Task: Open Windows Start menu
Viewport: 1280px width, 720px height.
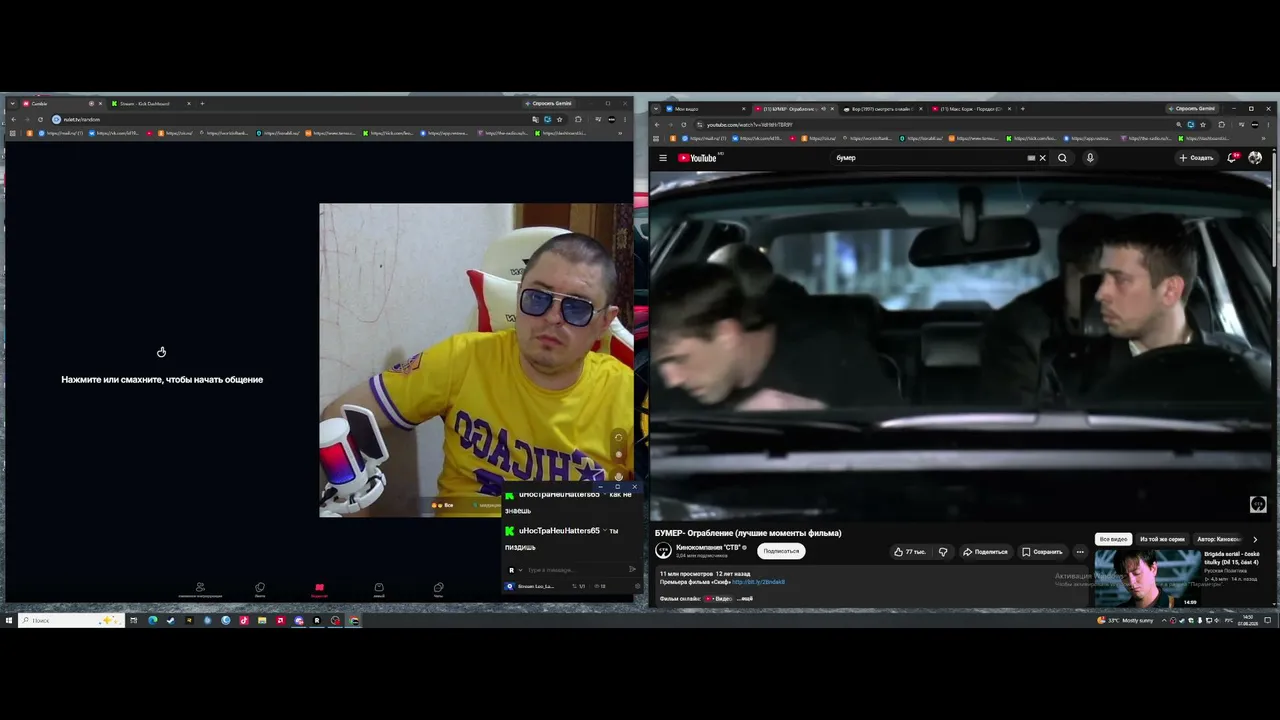Action: 9,620
